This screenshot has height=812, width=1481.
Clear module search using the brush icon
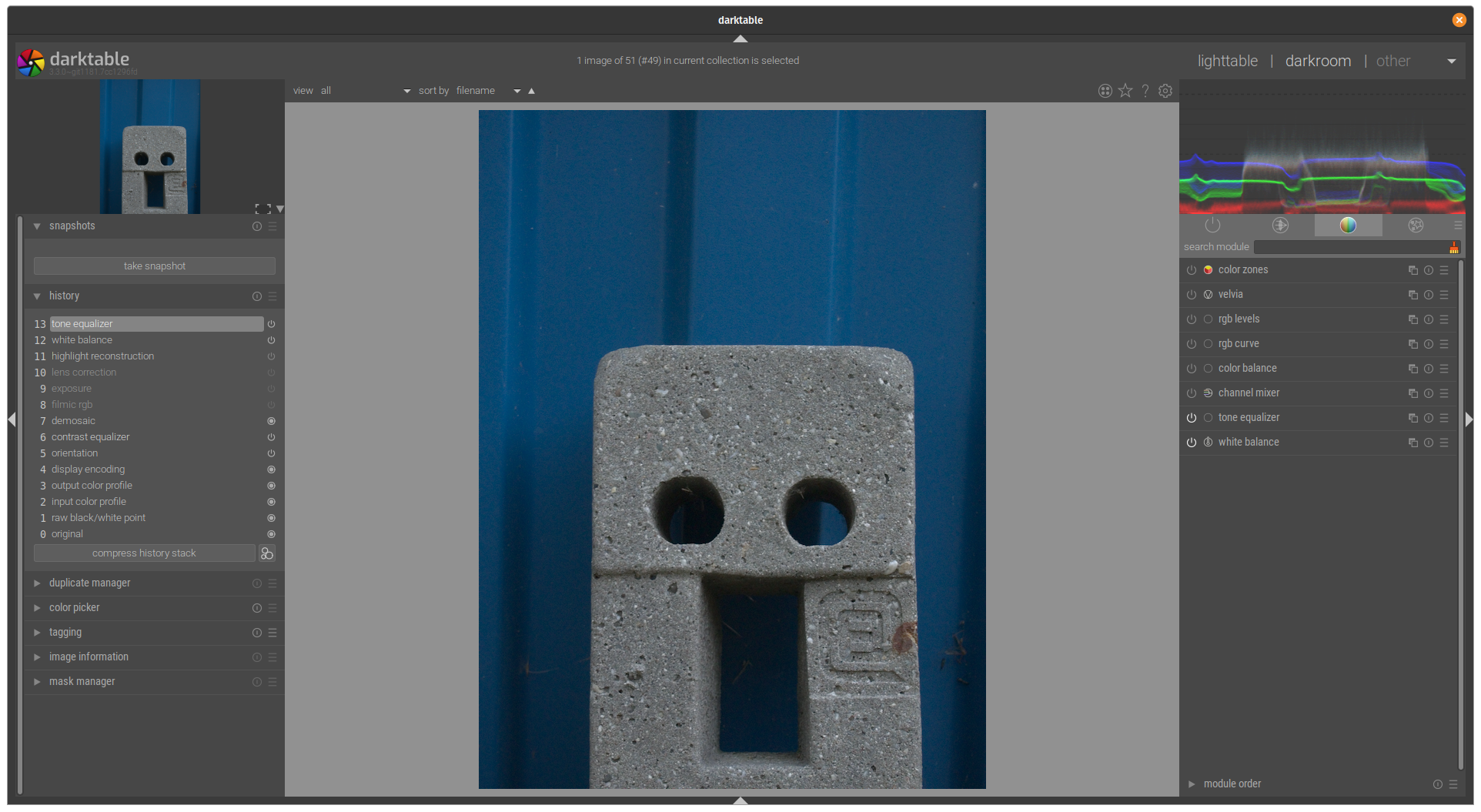[1453, 247]
